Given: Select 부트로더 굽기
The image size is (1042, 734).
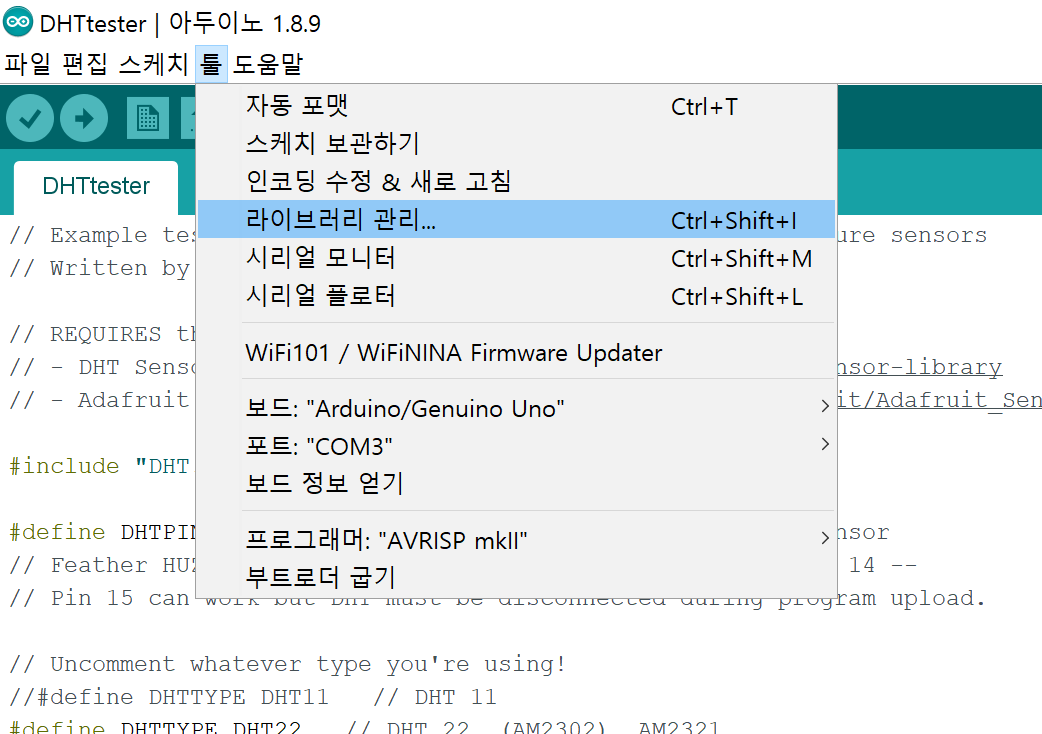Looking at the screenshot, I should [516, 577].
